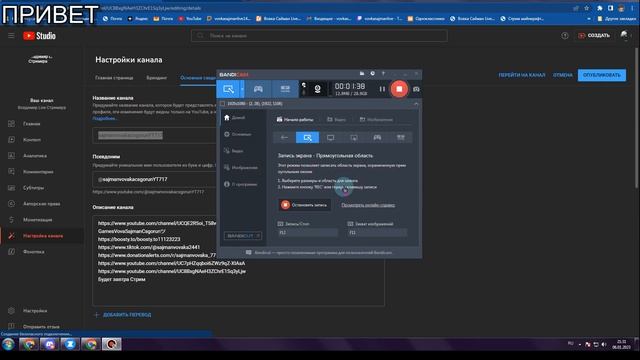
Task: Switch to the 'Начало работы' tab in Bandicam
Action: (x=295, y=120)
